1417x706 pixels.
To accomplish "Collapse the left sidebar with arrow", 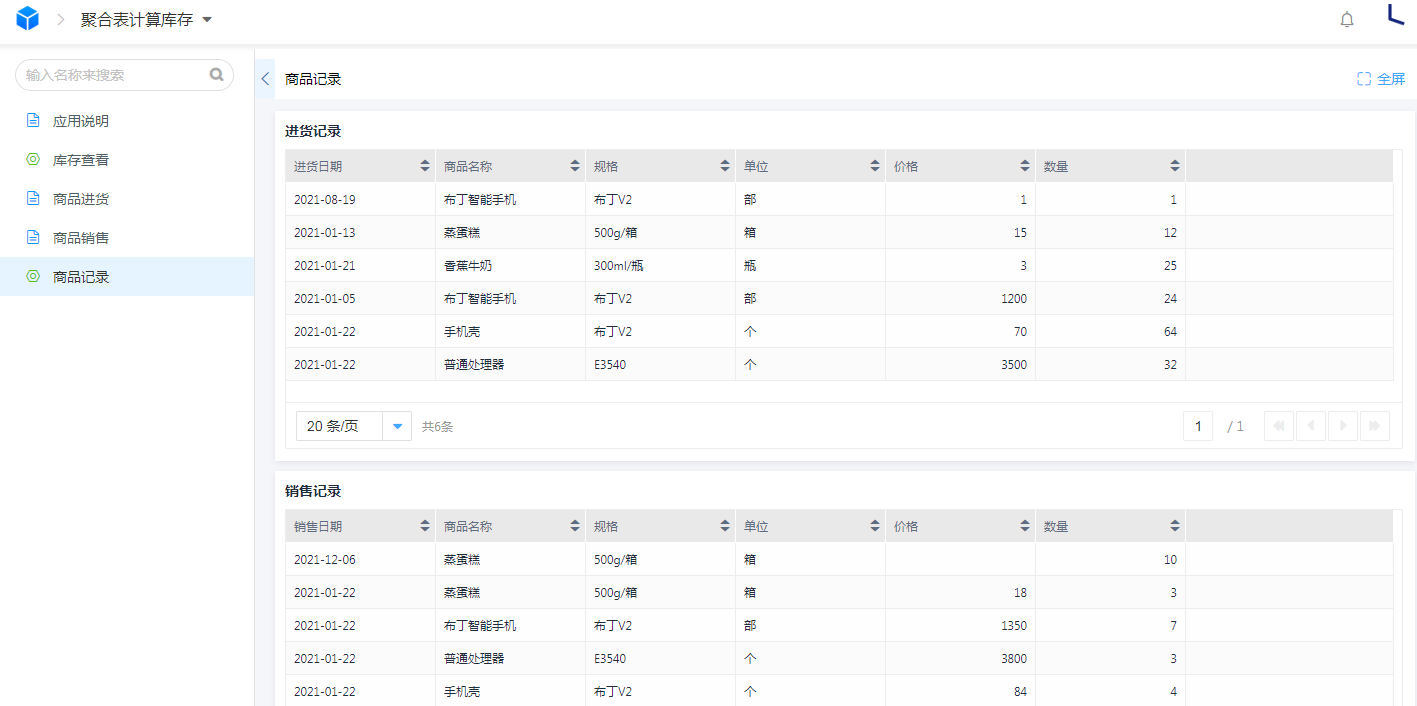I will tap(265, 79).
